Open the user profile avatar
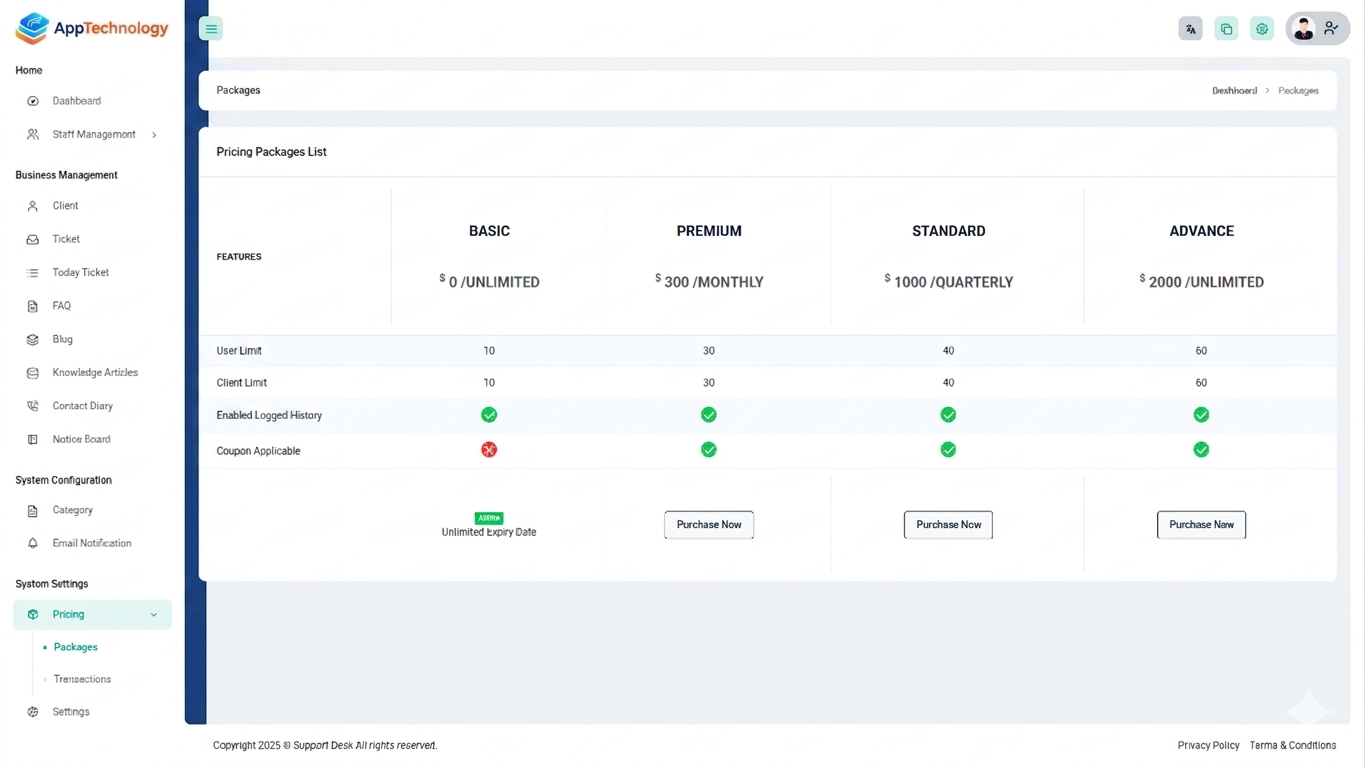This screenshot has height=768, width=1365. (x=1303, y=29)
